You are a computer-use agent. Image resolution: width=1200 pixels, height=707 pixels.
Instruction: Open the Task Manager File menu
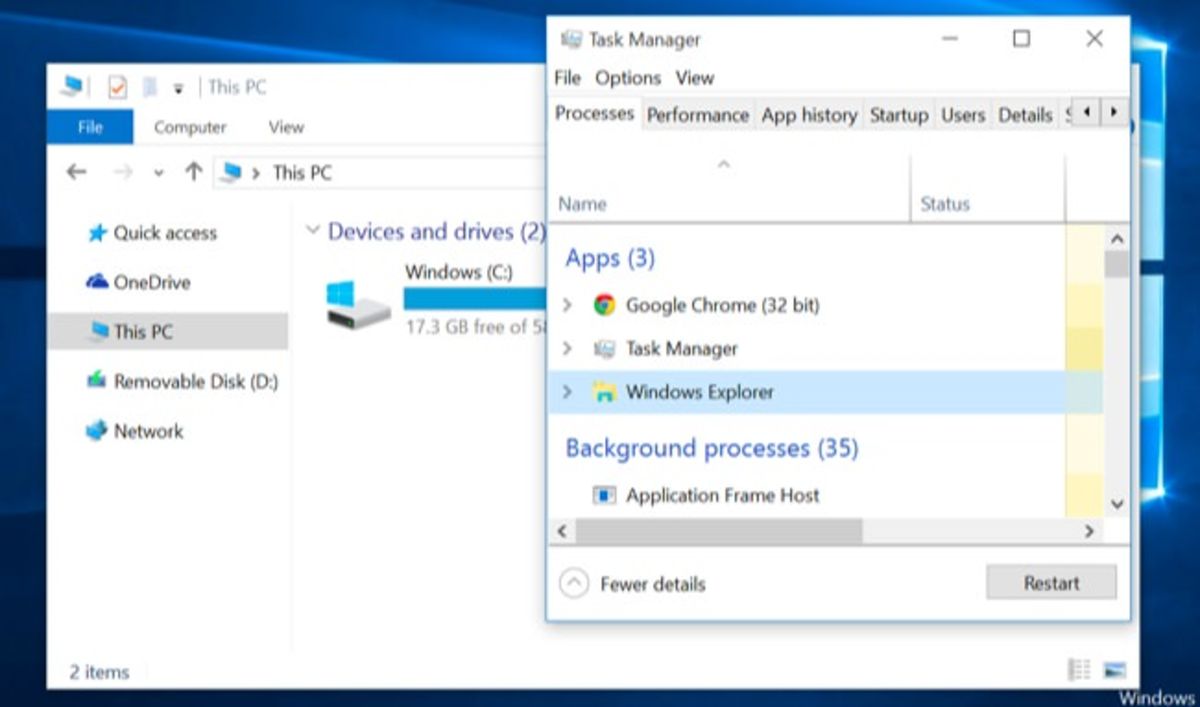567,78
